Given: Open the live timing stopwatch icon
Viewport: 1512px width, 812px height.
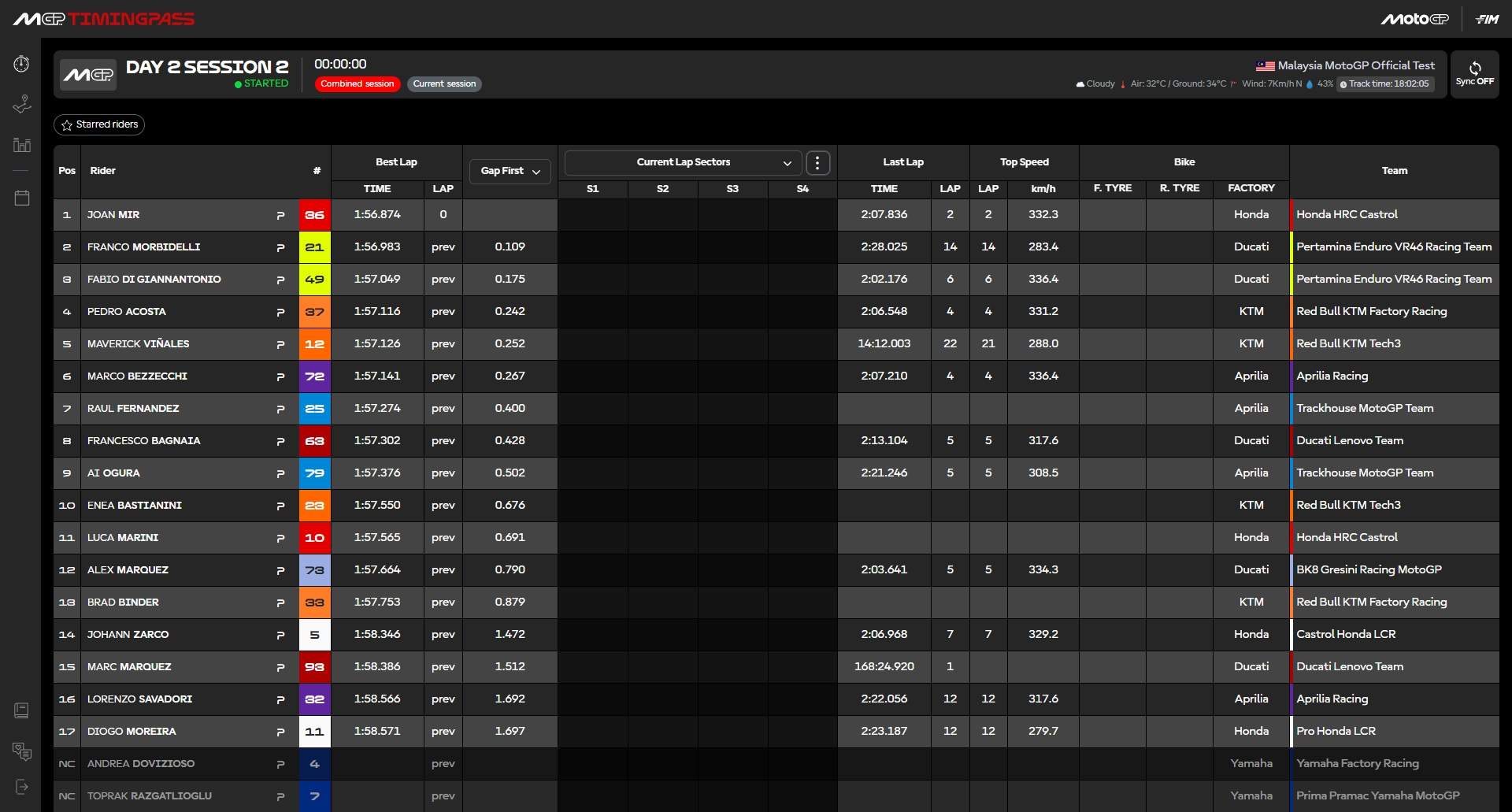Looking at the screenshot, I should (x=21, y=64).
